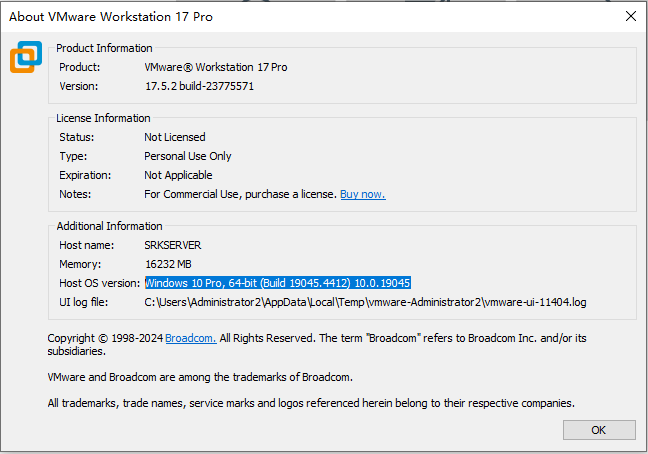Click the dialog title About VMware Workstation 17 Pro
648x454 pixels.
tap(111, 17)
